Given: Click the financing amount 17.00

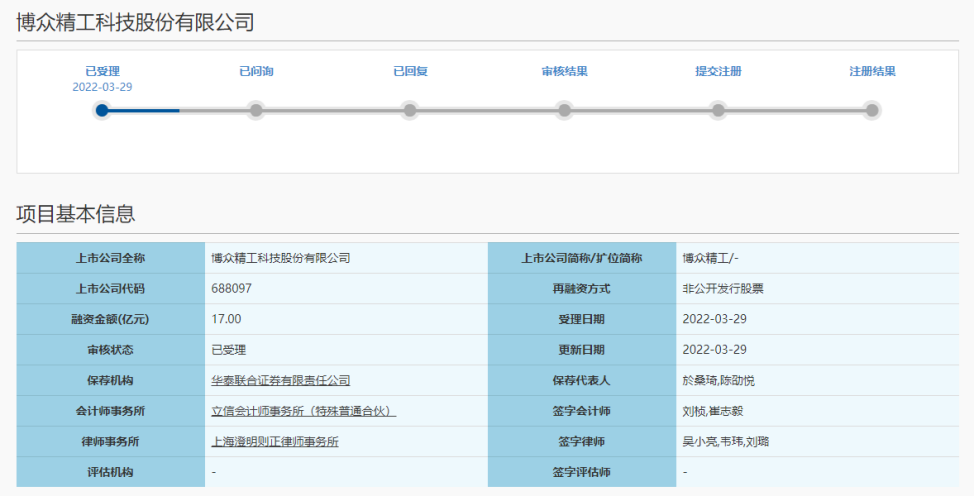Looking at the screenshot, I should (226, 319).
